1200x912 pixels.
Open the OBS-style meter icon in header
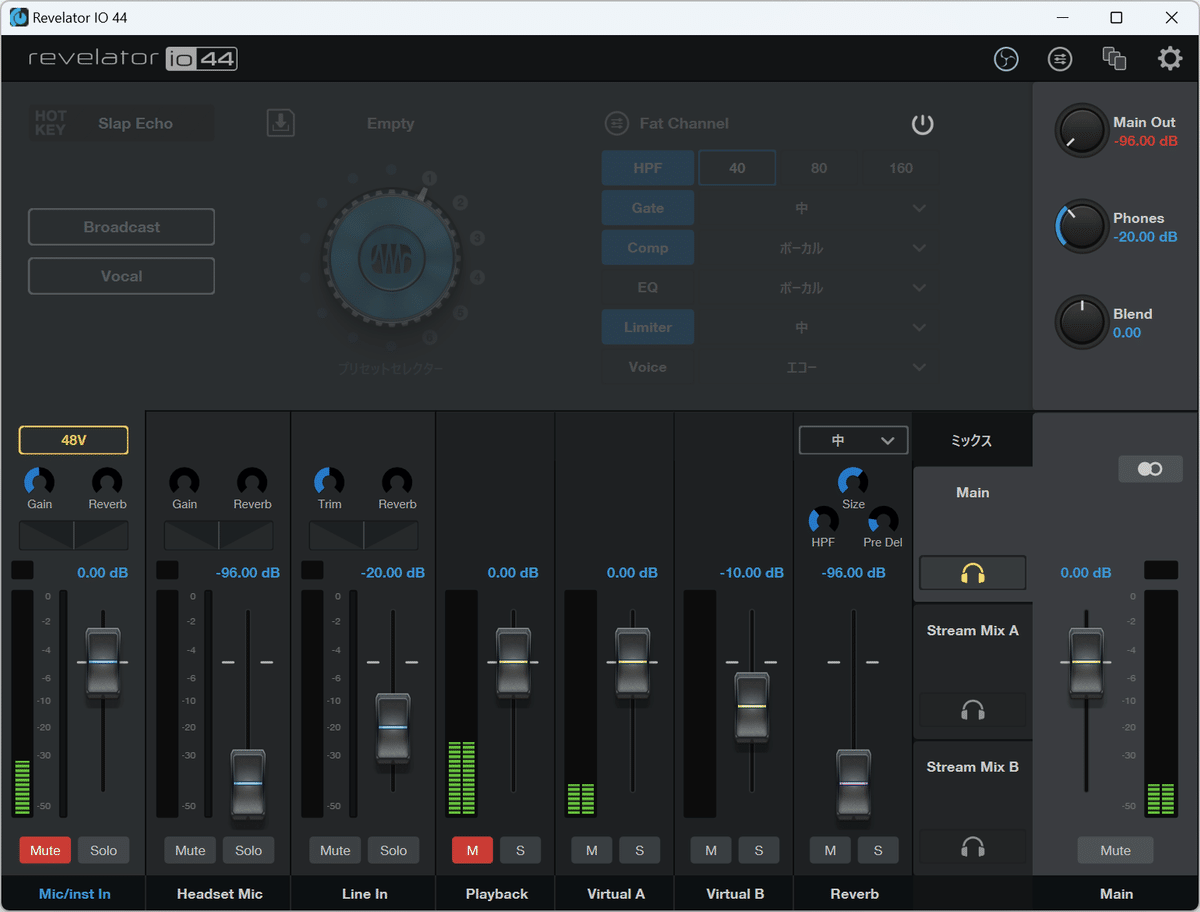click(x=1006, y=59)
